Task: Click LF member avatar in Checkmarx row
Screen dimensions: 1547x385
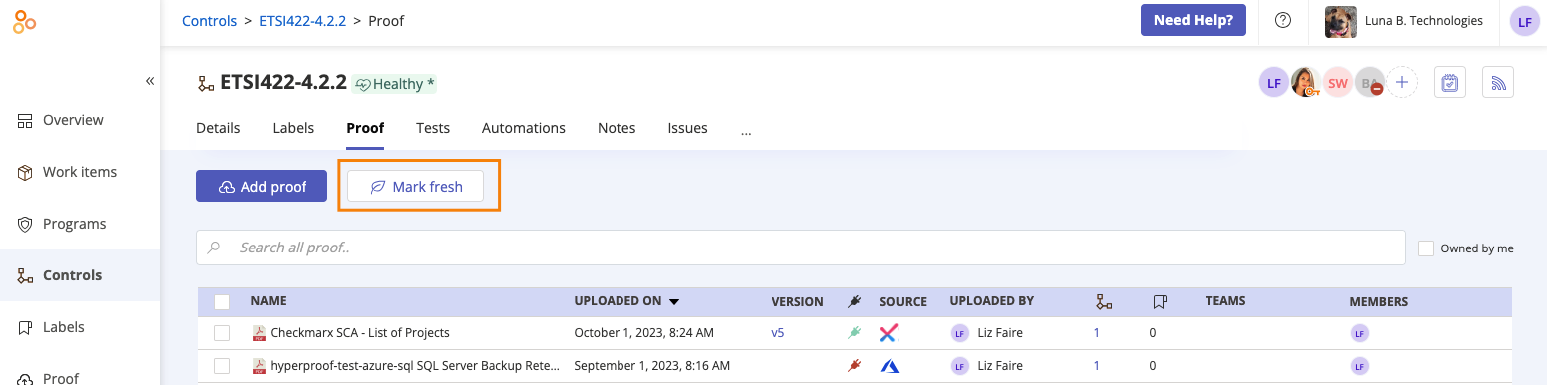Action: pyautogui.click(x=1359, y=333)
